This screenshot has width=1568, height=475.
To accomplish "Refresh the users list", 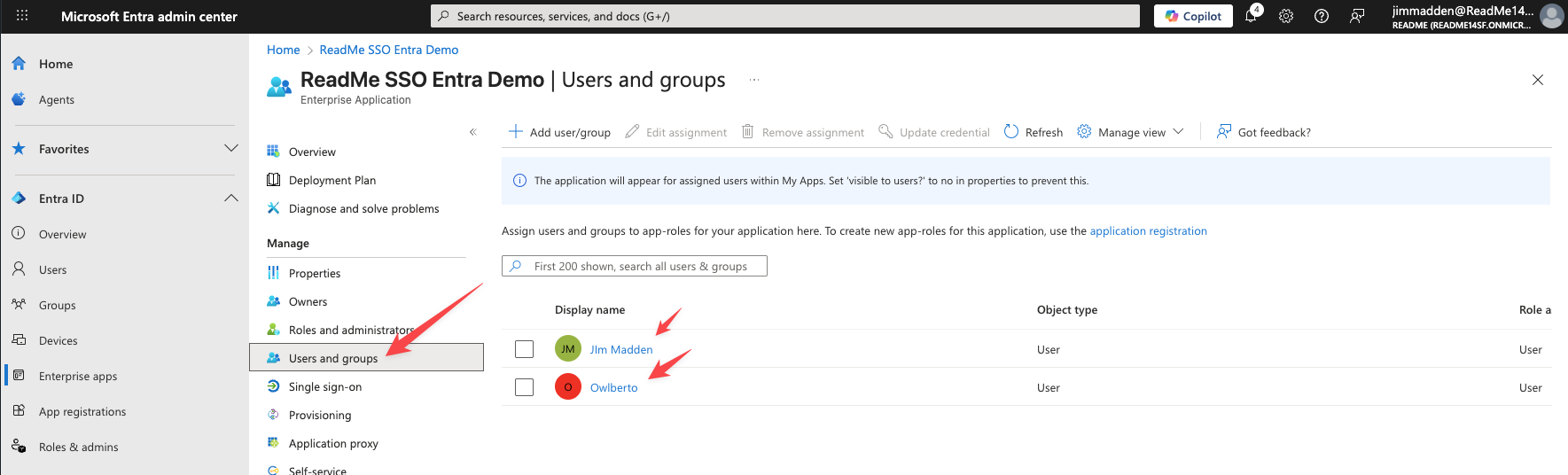I will coord(1034,132).
